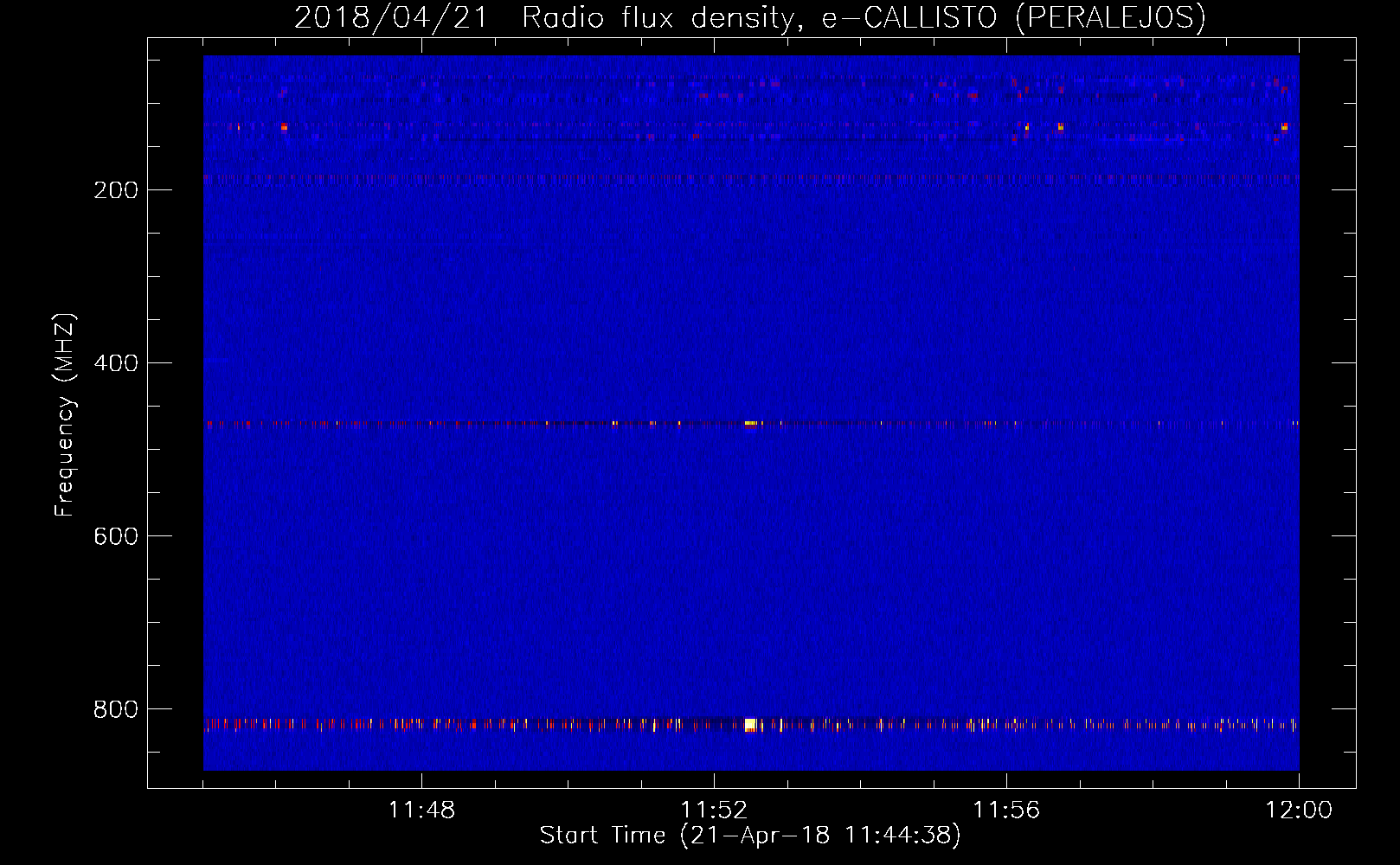This screenshot has height=865, width=1400.
Task: Select the 600 MHz frequency tick label
Action: [x=116, y=536]
